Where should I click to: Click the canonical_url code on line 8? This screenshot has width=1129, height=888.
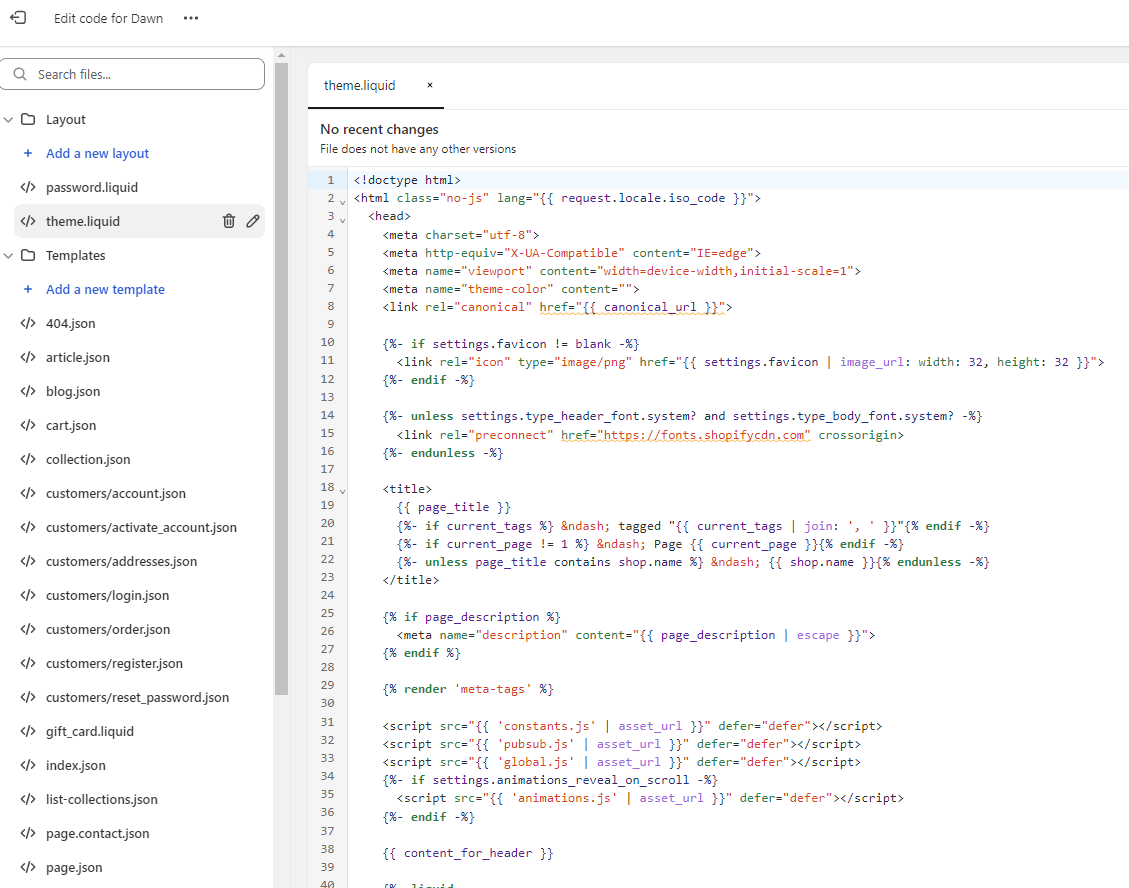[650, 307]
